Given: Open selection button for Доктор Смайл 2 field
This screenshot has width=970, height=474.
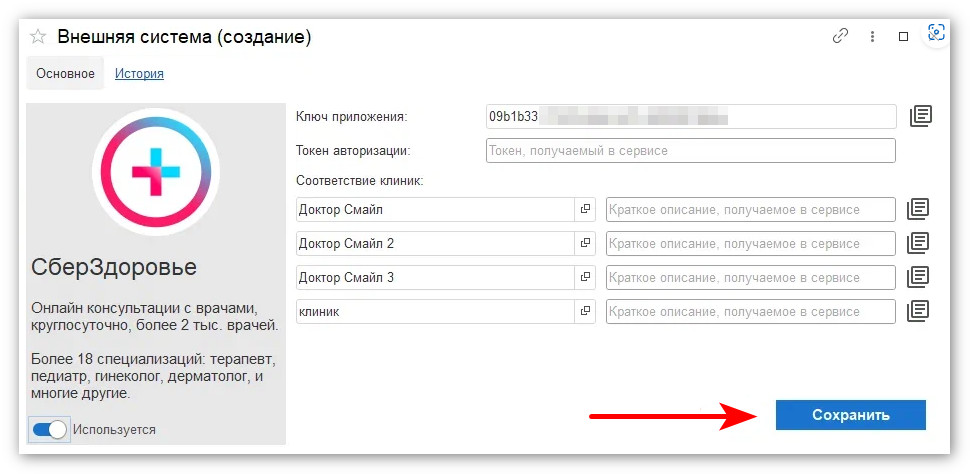Looking at the screenshot, I should 585,244.
